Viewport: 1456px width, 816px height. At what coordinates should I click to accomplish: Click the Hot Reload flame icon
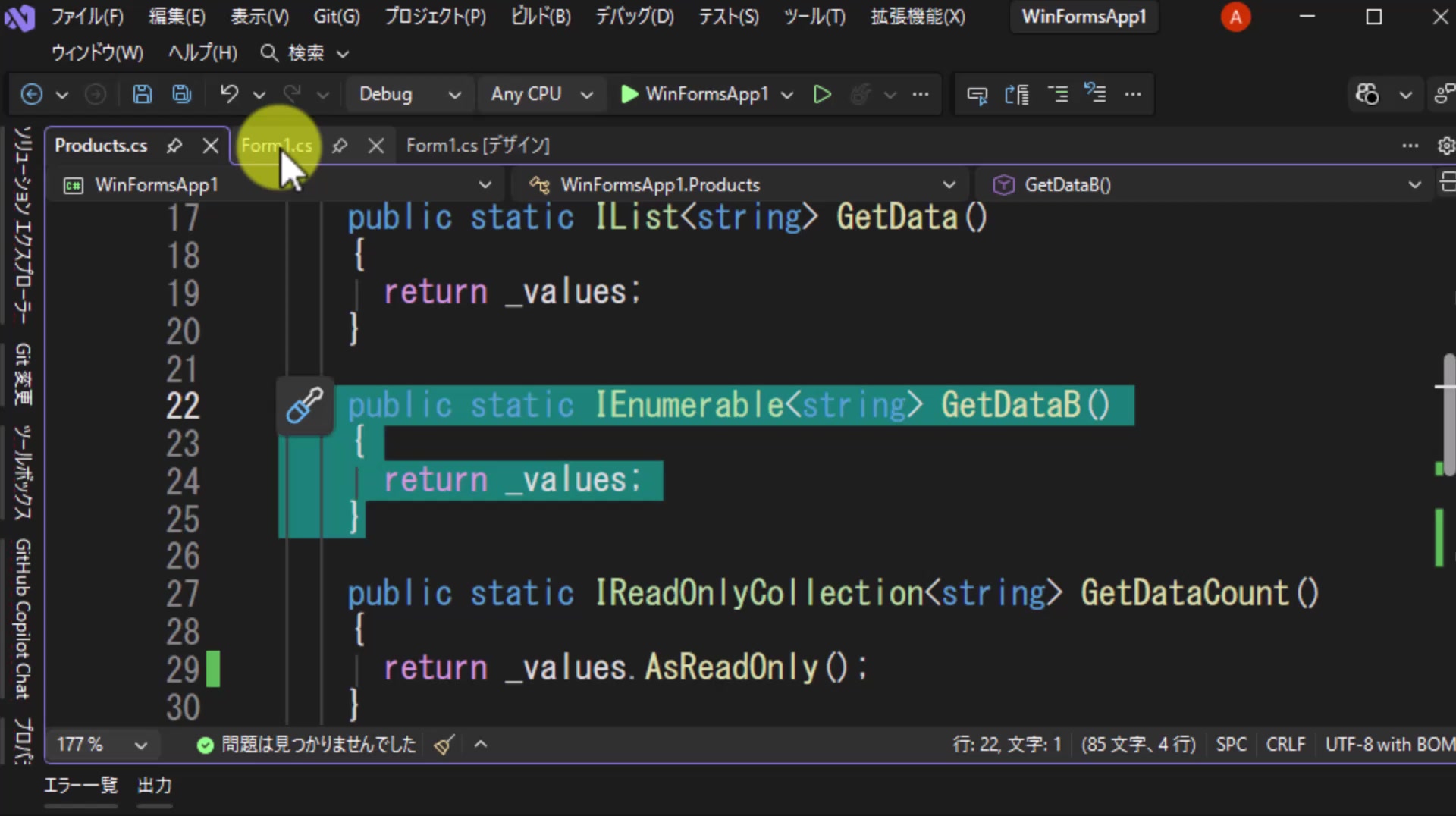860,94
